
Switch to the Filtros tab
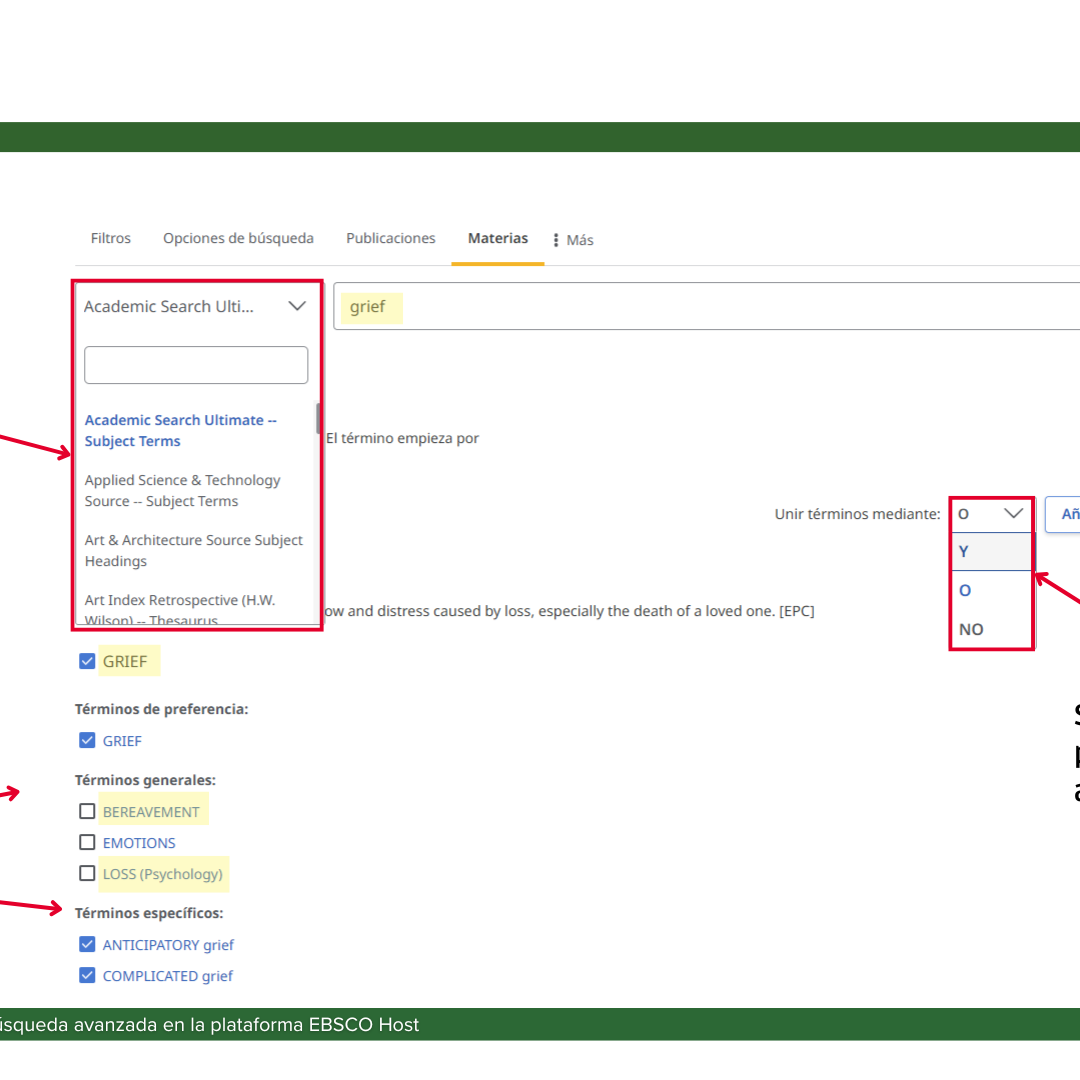tap(110, 239)
